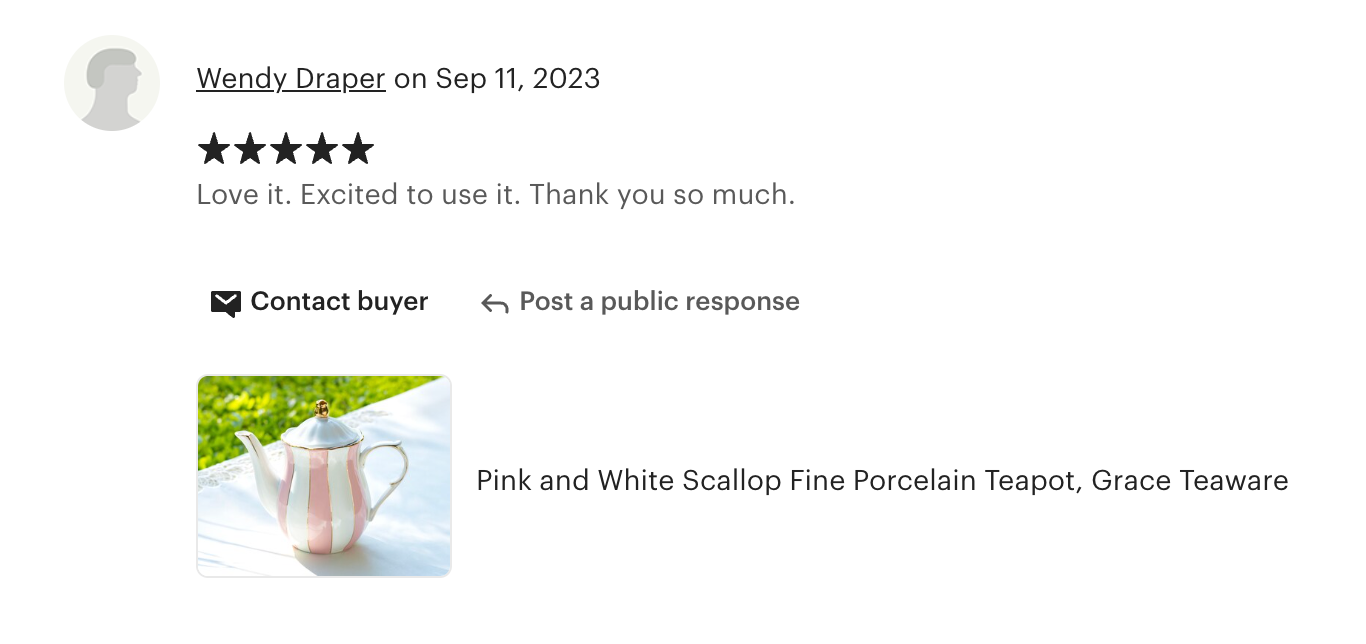Select the third, middle rating star
Image resolution: width=1366 pixels, height=644 pixels.
click(286, 150)
